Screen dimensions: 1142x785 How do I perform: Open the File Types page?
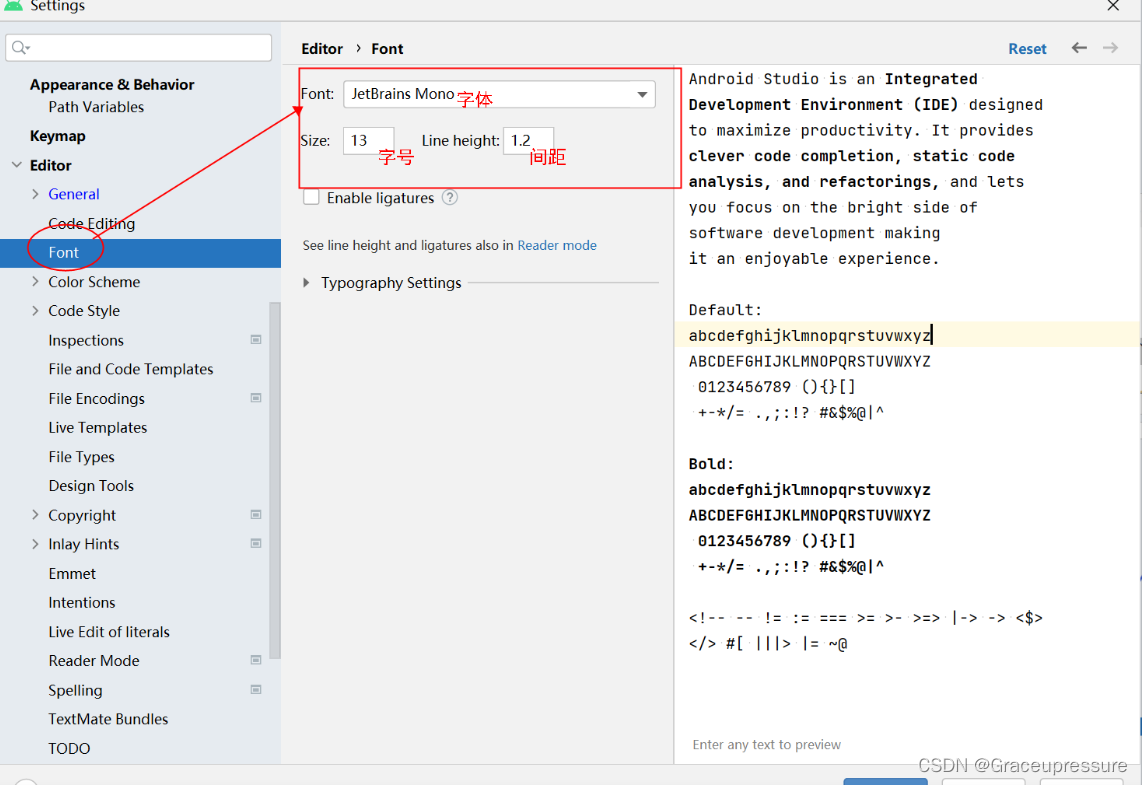82,457
